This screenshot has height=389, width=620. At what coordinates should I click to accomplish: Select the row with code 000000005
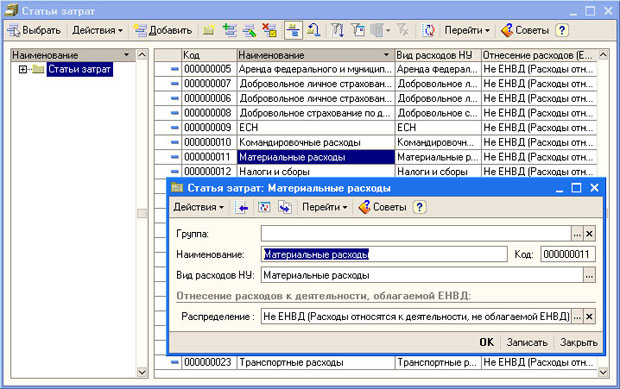click(x=376, y=69)
